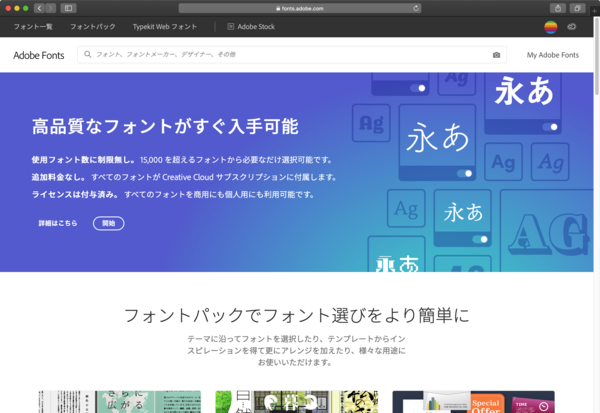600x413 pixels.
Task: Toggle switch on top partially visible card
Action: pos(418,88)
